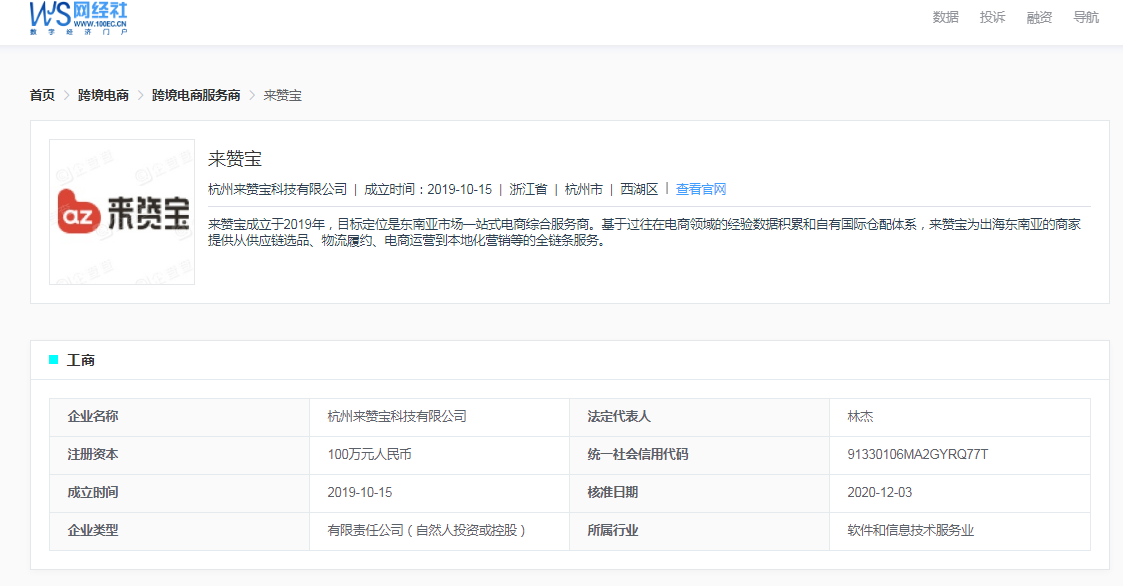Click 成立时间 label cell in the table

click(179, 493)
